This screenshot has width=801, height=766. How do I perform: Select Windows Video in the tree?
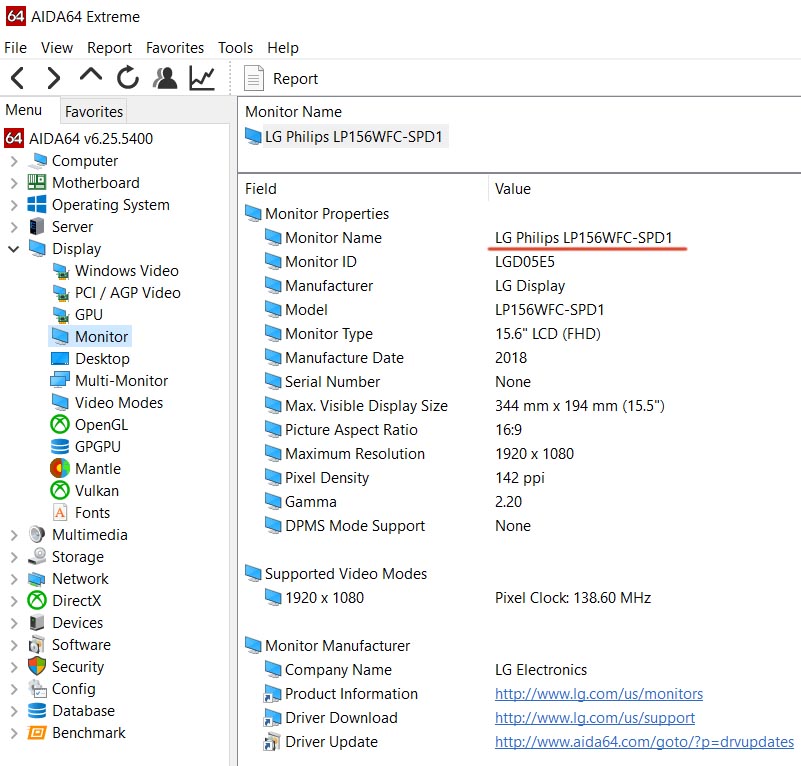(x=127, y=271)
